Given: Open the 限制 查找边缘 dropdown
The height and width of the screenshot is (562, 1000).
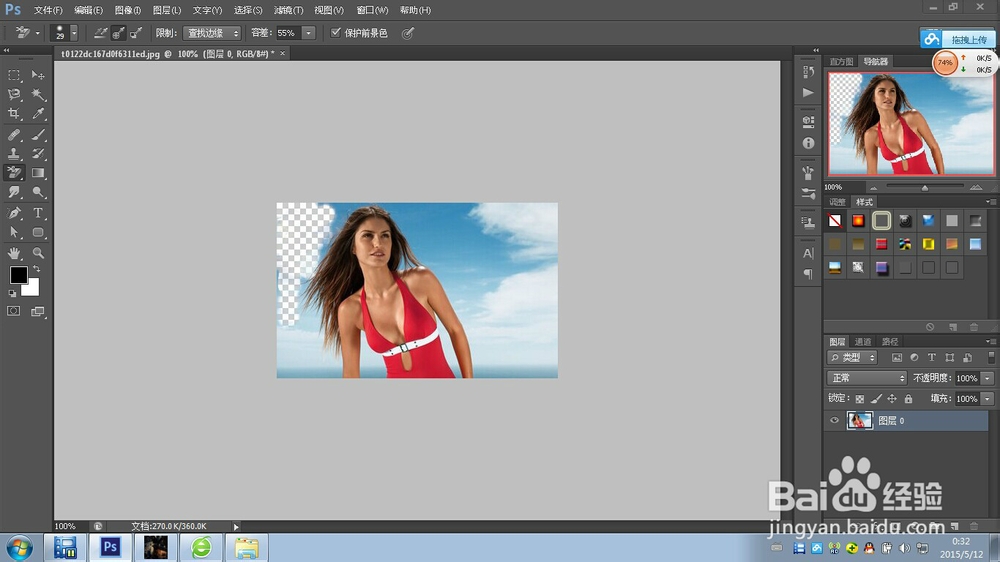Looking at the screenshot, I should click(212, 33).
